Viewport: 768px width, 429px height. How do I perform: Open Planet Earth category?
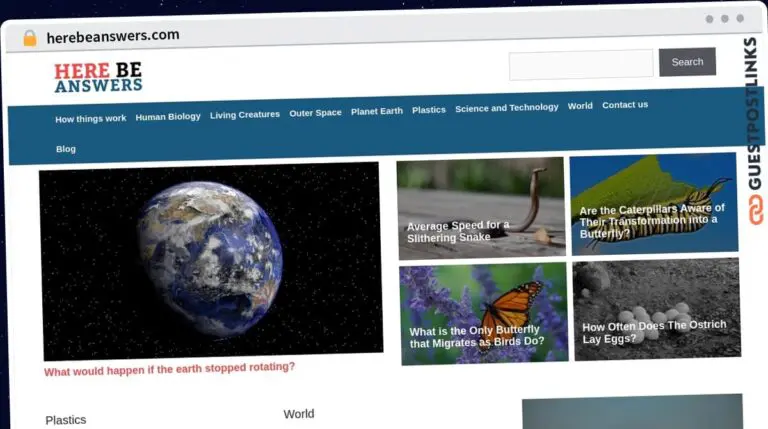tap(377, 111)
